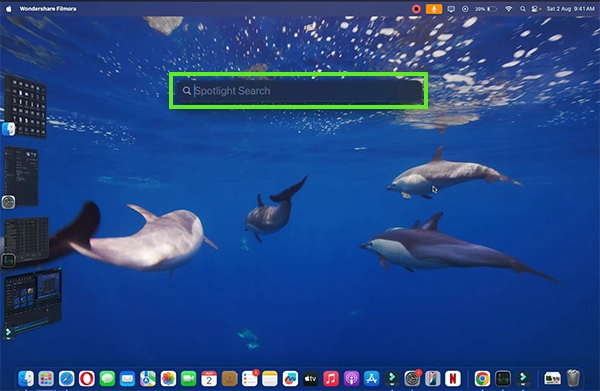Open Activity Monitor from the Dock
Screen dimensions: 600x391
click(x=503, y=379)
